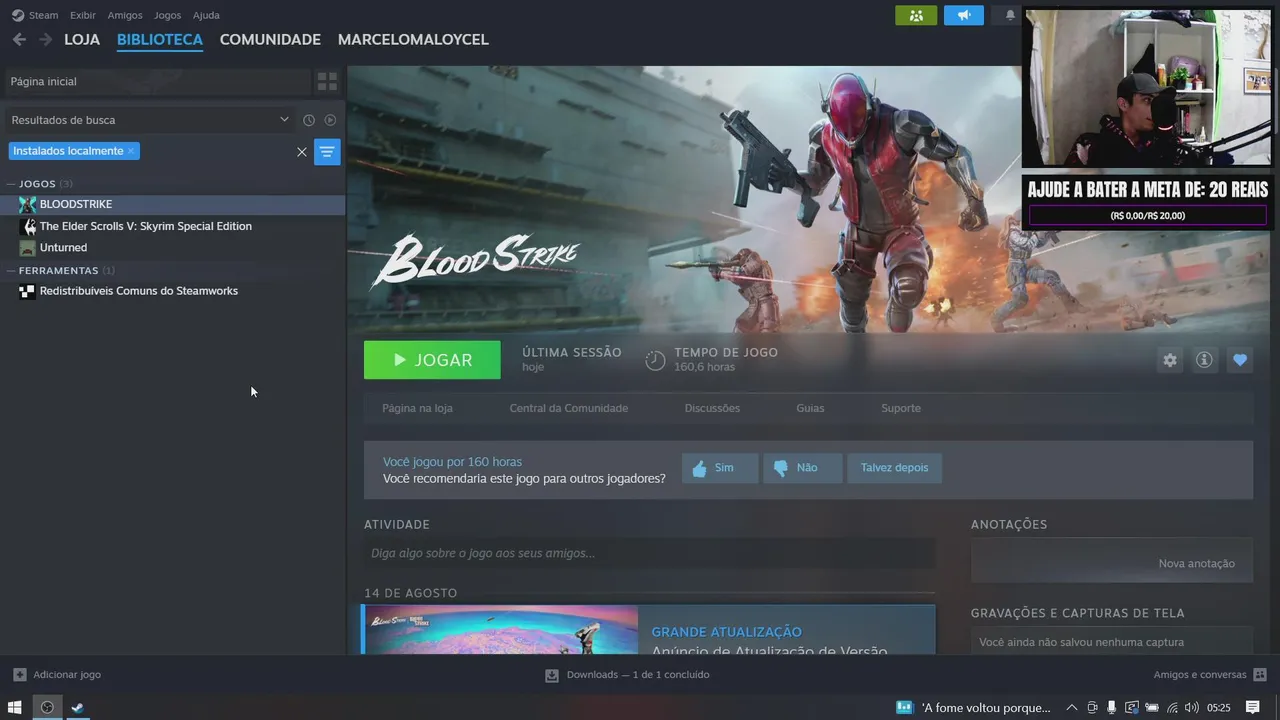Open the GRANDE ATUALIZAÇÃO news thumbnail

[500, 630]
